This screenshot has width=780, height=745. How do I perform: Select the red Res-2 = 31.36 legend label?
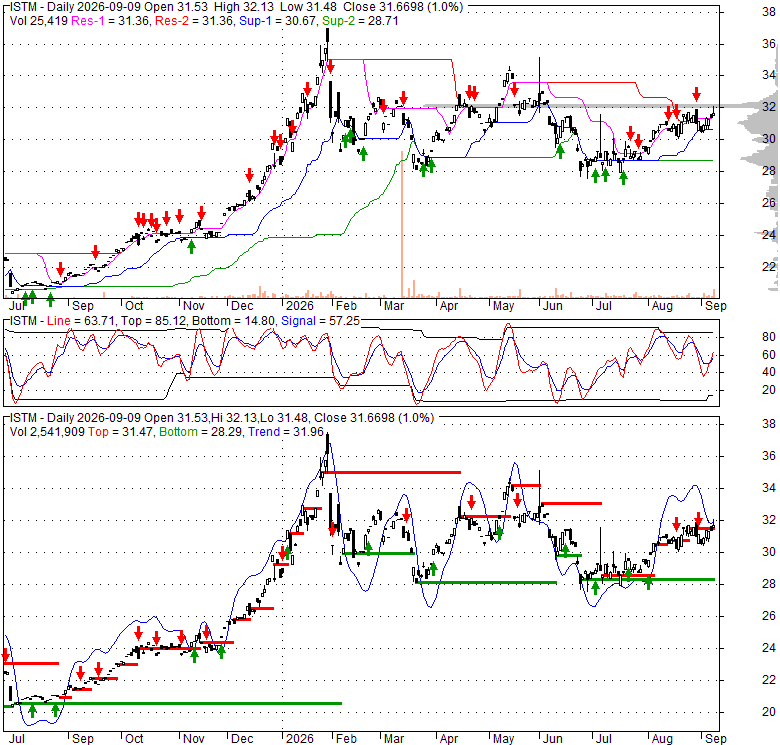194,21
